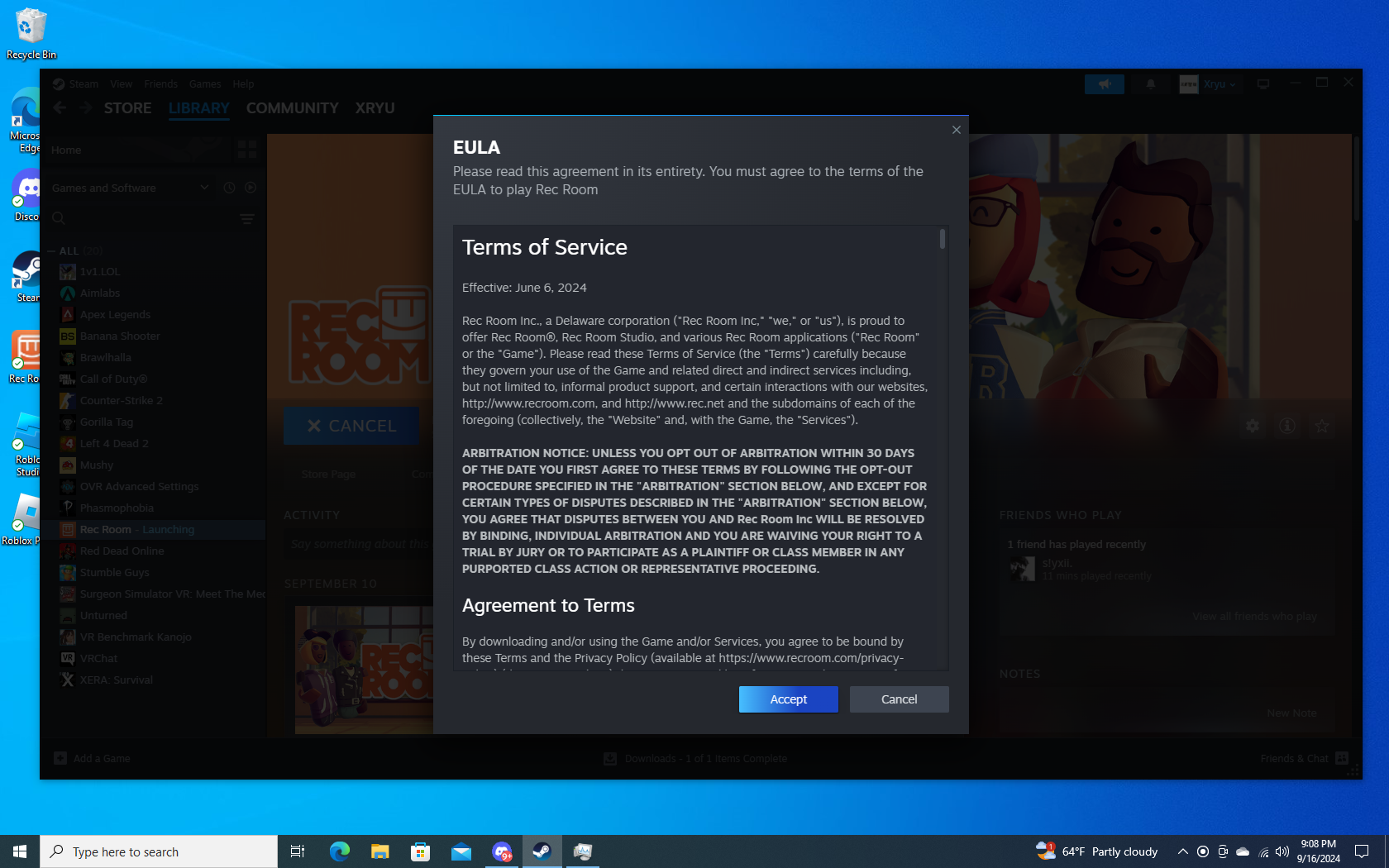Click the Add a Game button

[x=92, y=759]
